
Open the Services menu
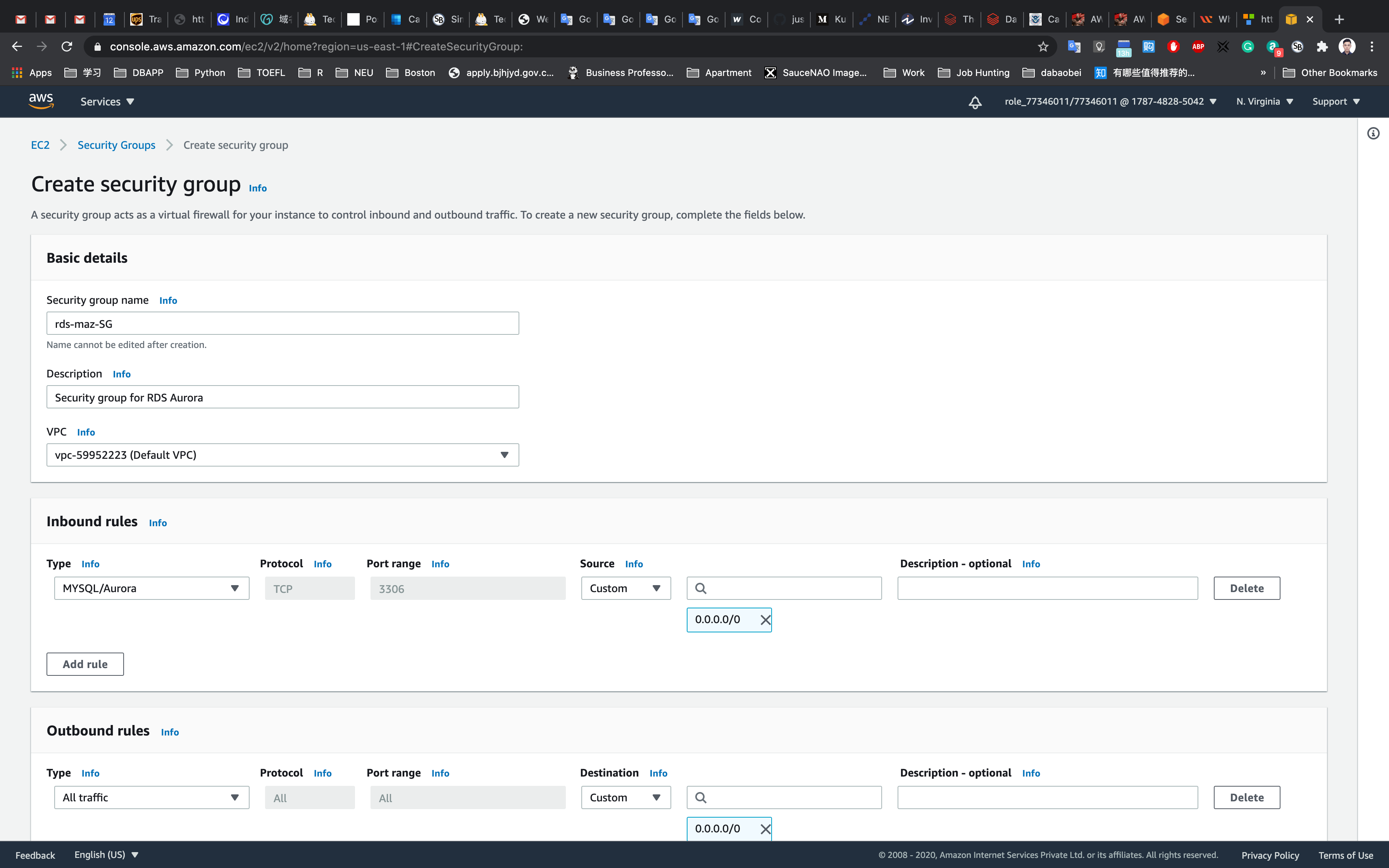tap(107, 102)
